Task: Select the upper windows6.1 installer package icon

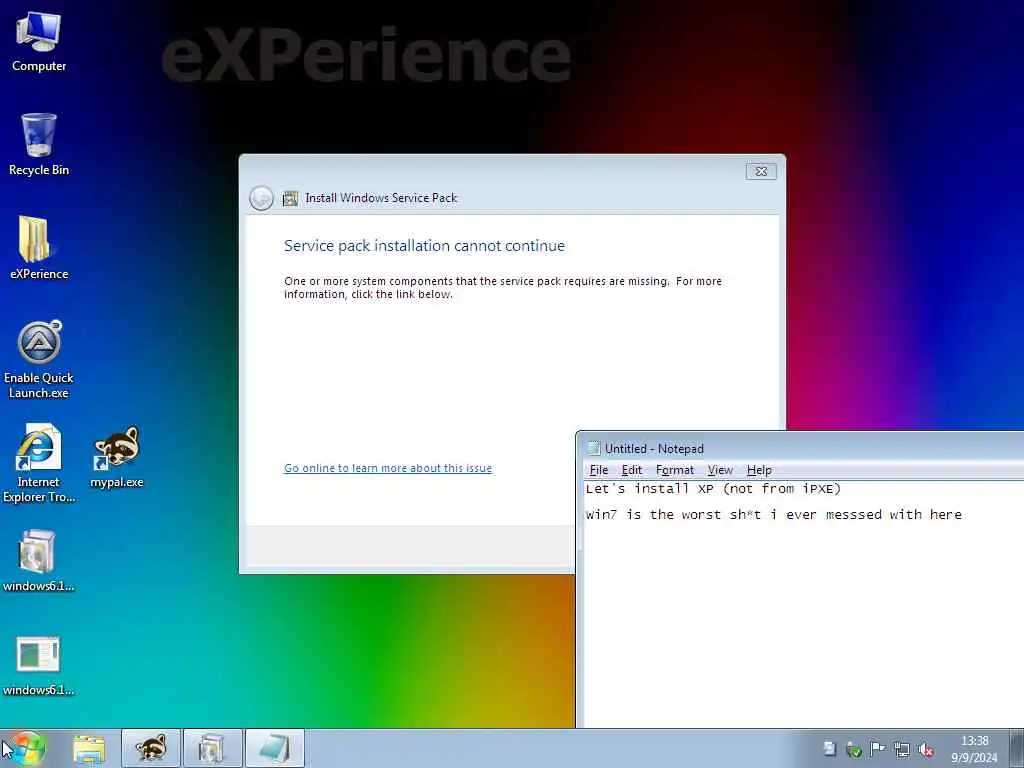Action: click(x=39, y=560)
